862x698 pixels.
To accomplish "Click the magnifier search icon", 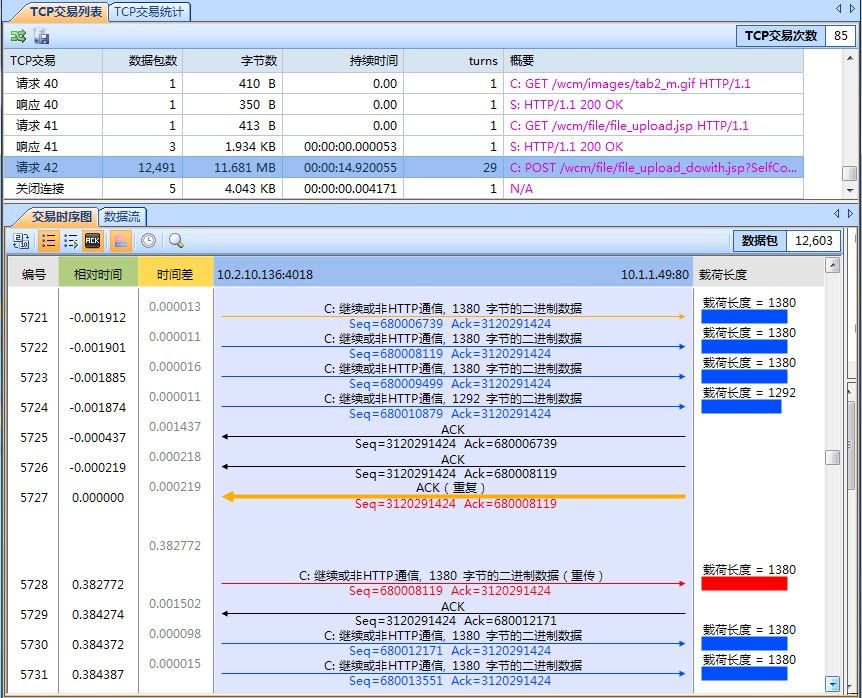I will (x=176, y=240).
